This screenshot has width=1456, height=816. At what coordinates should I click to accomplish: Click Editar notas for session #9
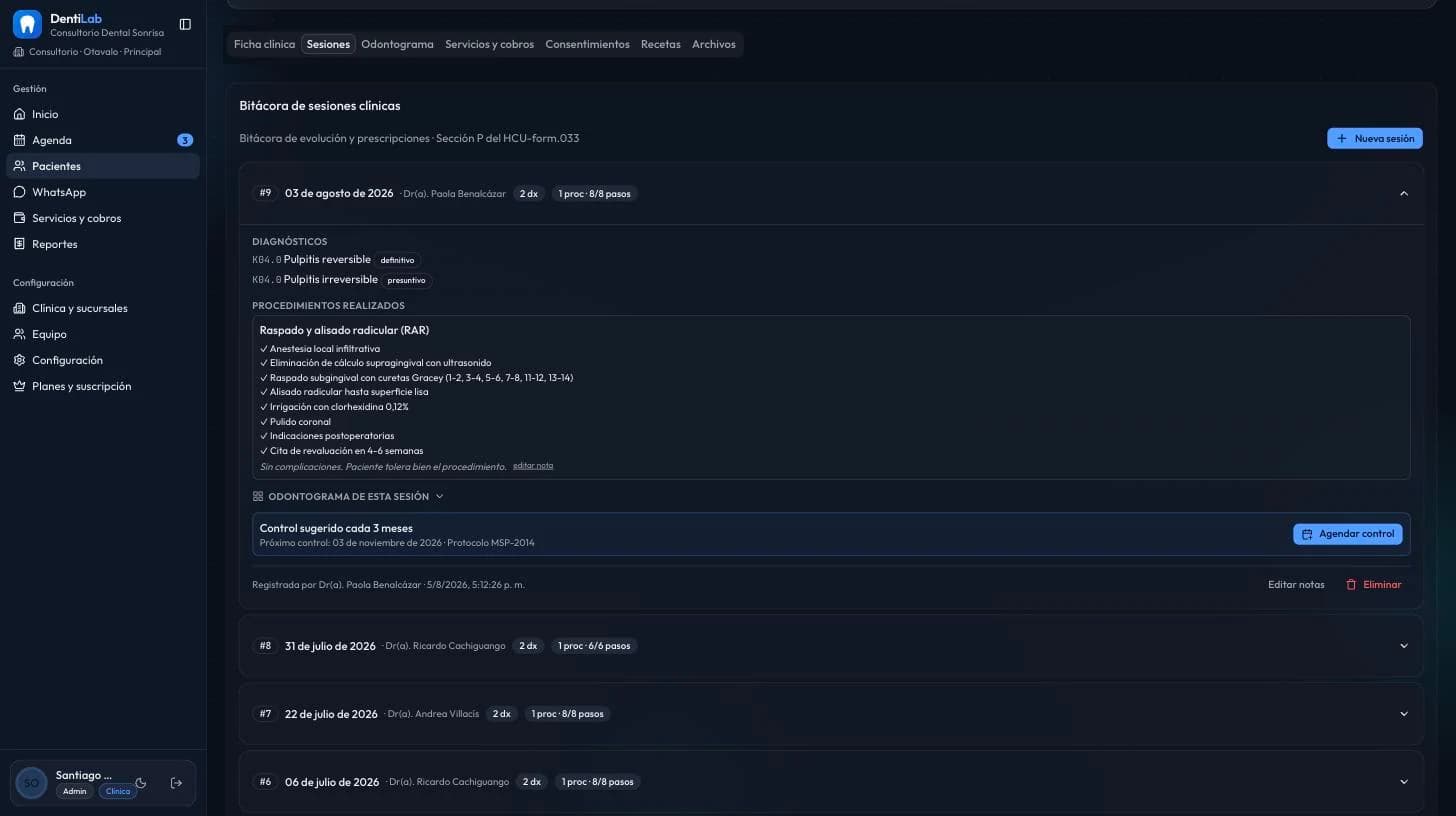tap(1296, 585)
